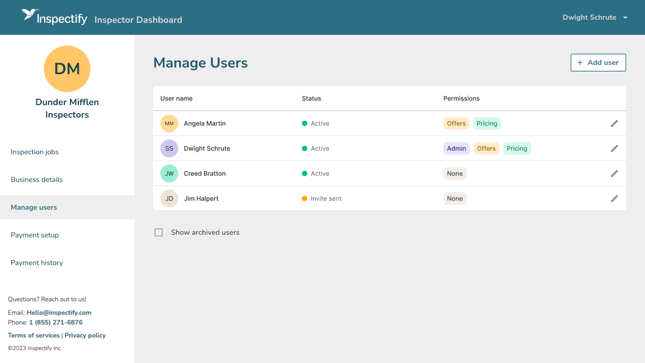This screenshot has width=645, height=363.
Task: Click Angela Martin's MM avatar
Action: pyautogui.click(x=169, y=123)
